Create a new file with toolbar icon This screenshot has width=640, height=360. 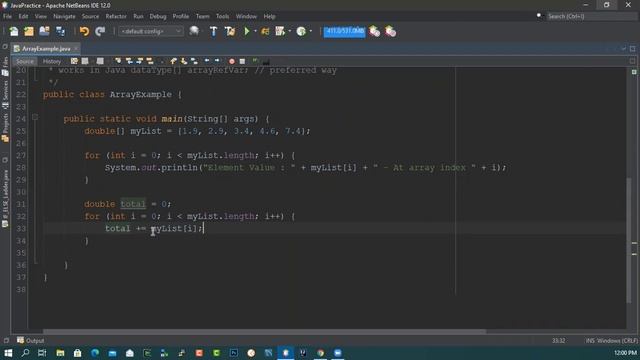13,31
